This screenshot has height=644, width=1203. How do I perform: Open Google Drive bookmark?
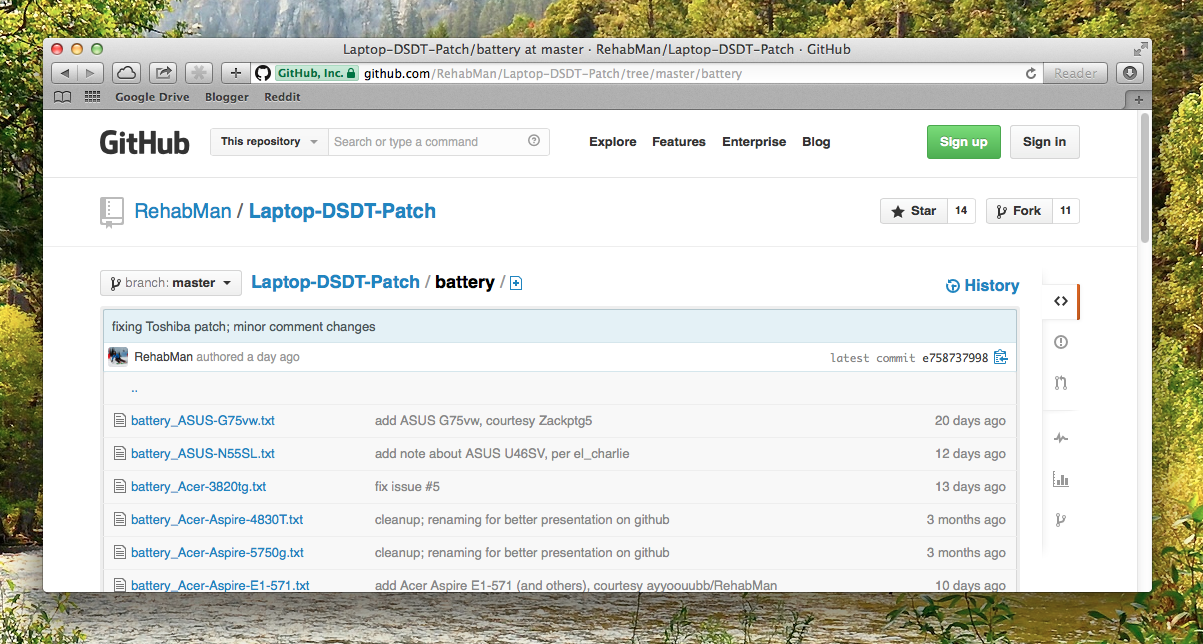[x=152, y=97]
